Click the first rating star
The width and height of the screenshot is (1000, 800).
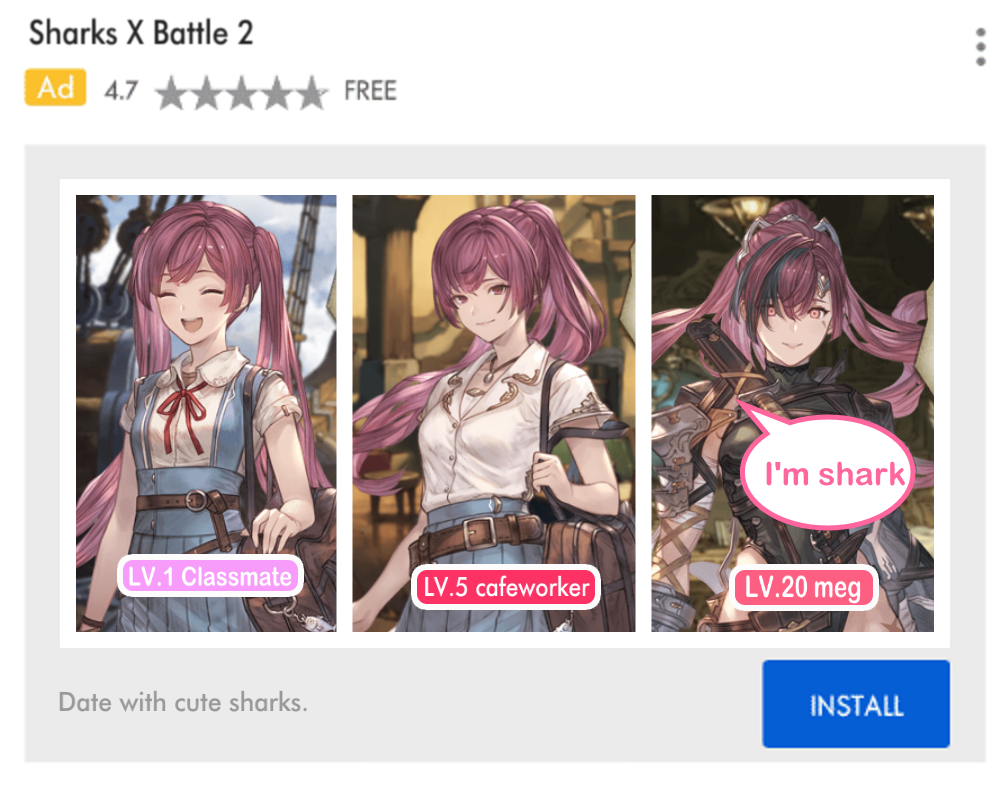tap(172, 93)
